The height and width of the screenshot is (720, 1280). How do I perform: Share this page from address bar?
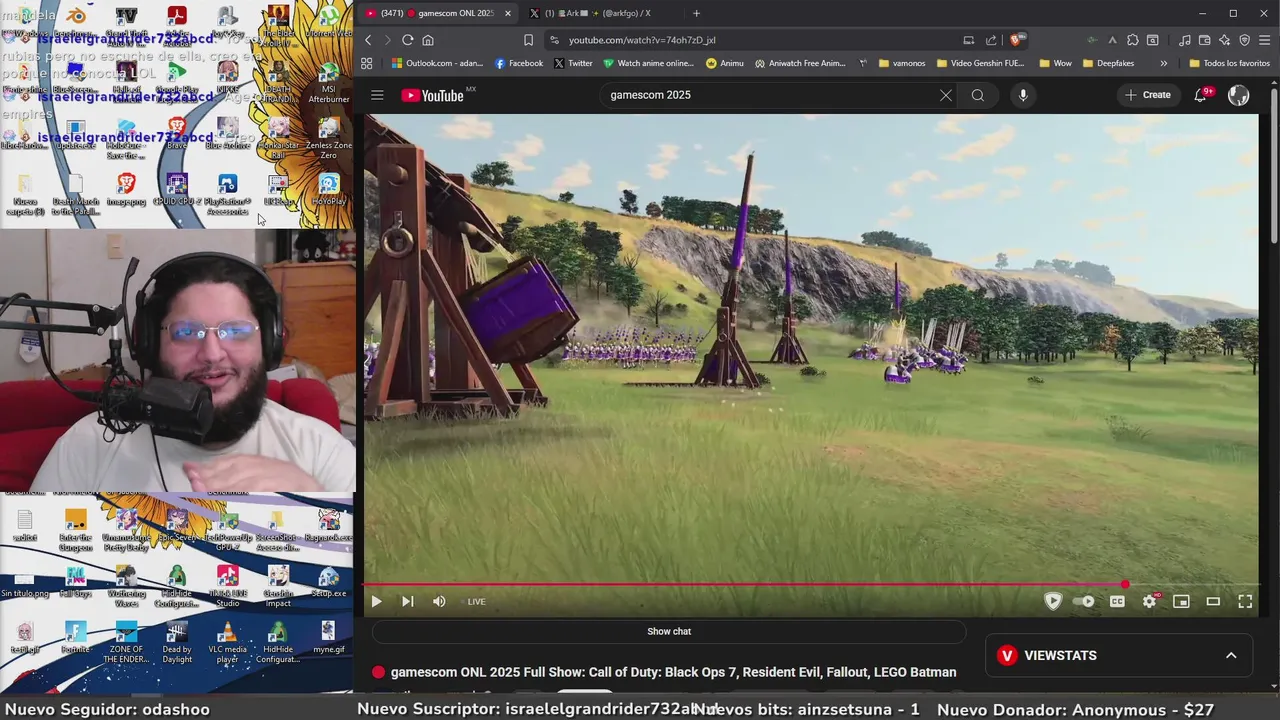[x=991, y=40]
